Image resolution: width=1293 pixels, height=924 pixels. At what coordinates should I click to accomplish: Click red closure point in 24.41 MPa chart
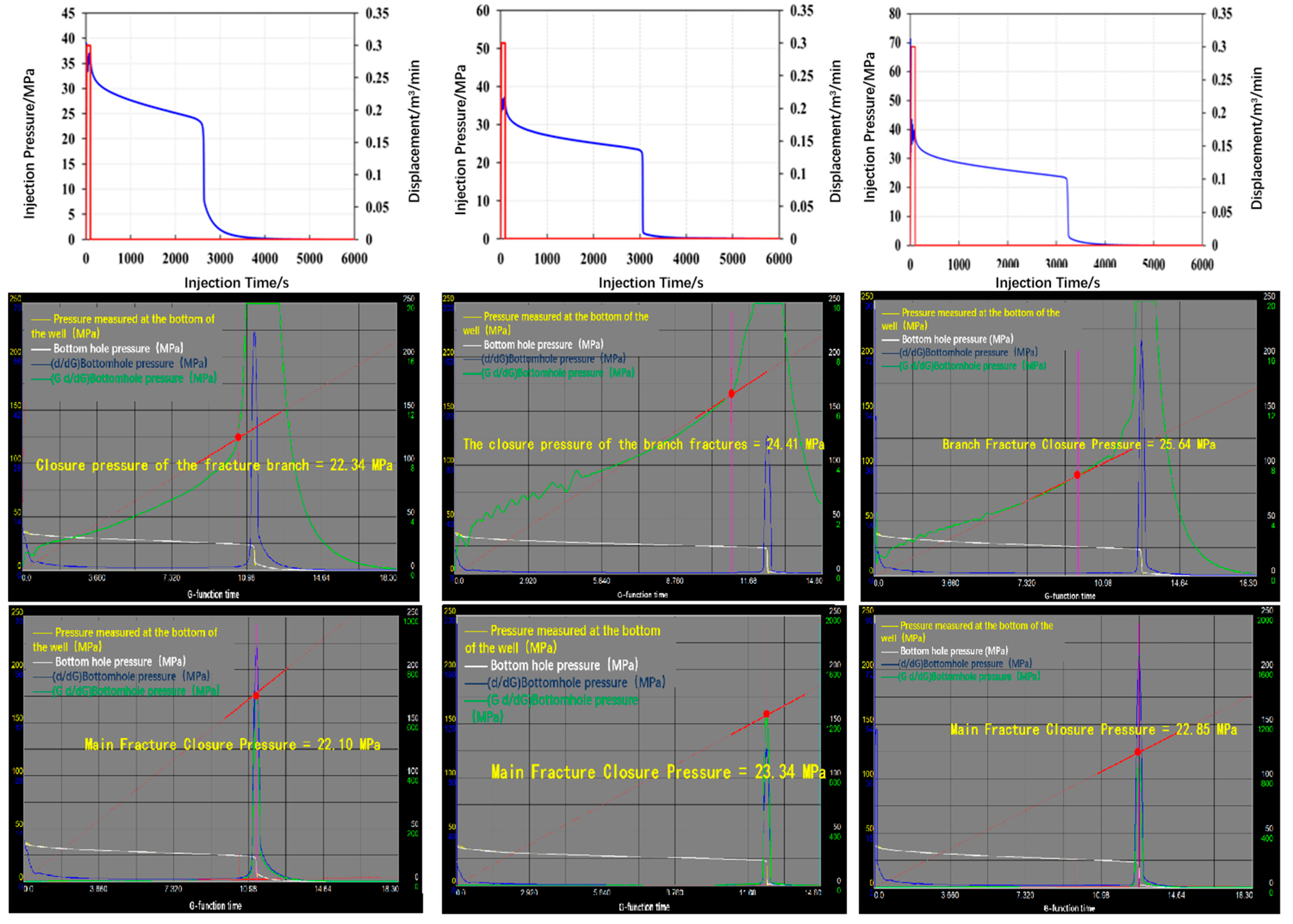coord(731,394)
